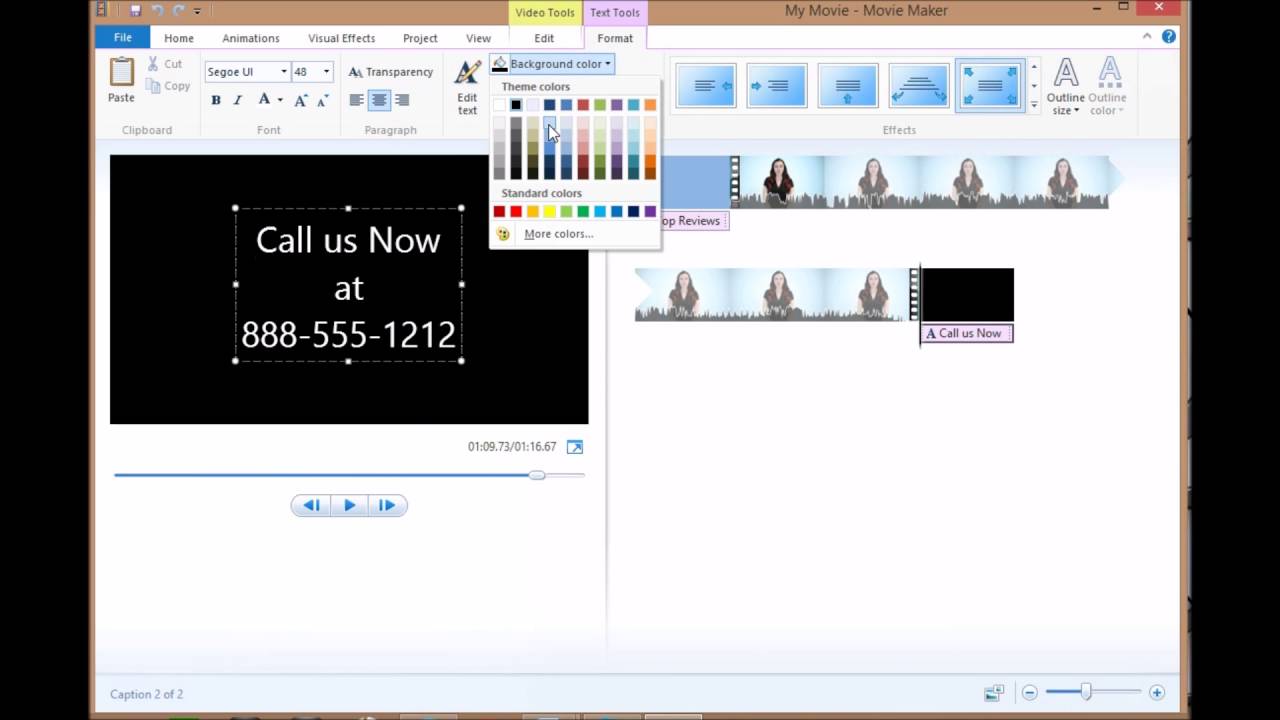1280x720 pixels.
Task: Click the Undo arrow in quick access toolbar
Action: click(158, 11)
